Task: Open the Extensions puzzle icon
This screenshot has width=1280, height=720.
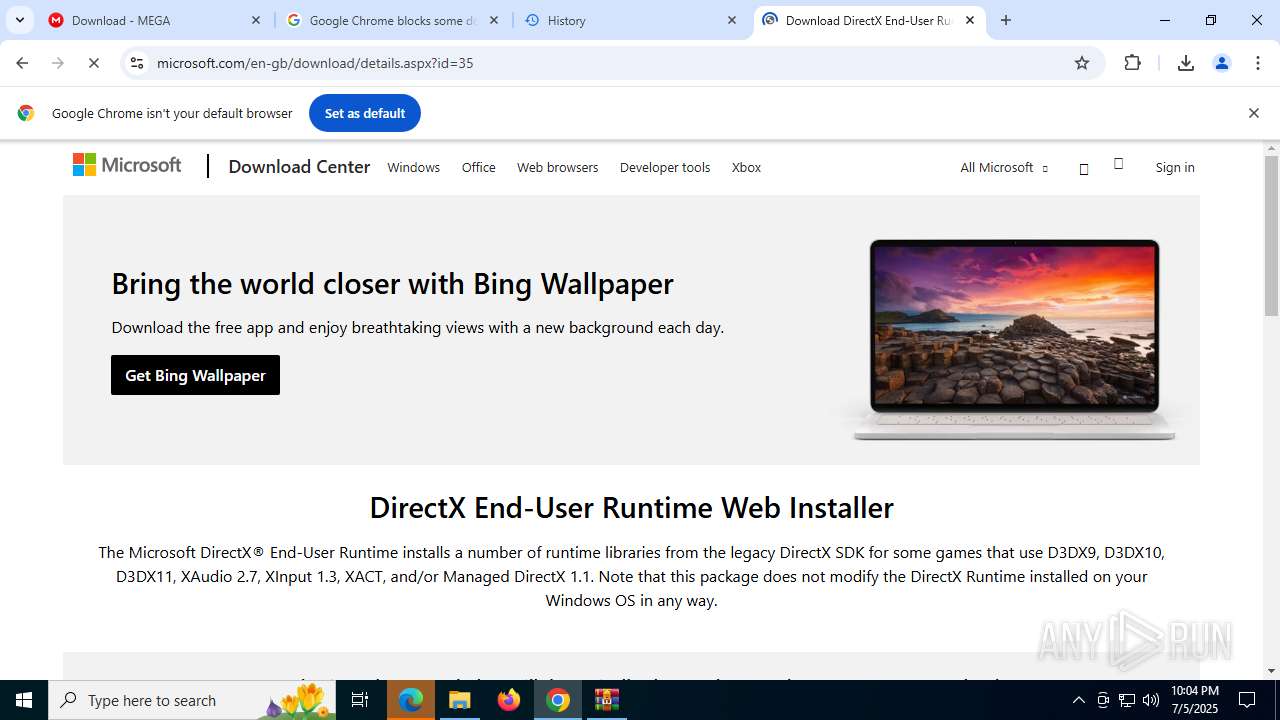Action: pos(1132,63)
